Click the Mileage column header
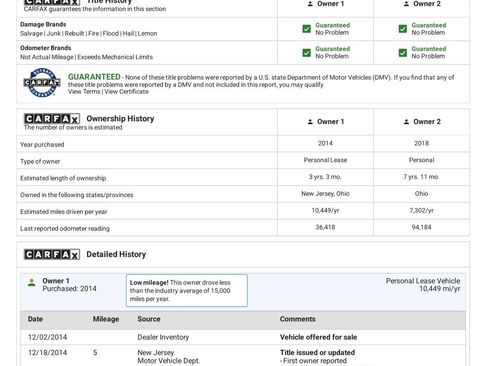The height and width of the screenshot is (366, 488). [x=106, y=319]
